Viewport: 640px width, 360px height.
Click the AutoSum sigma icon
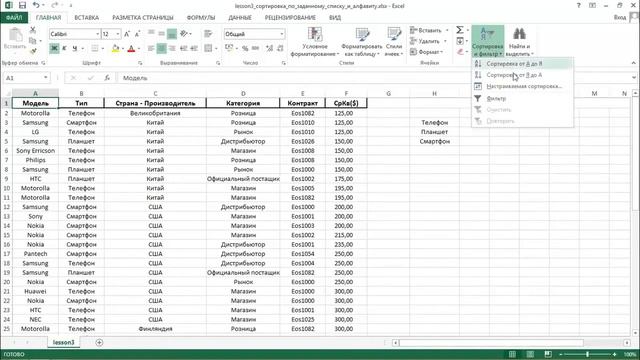[x=460, y=30]
